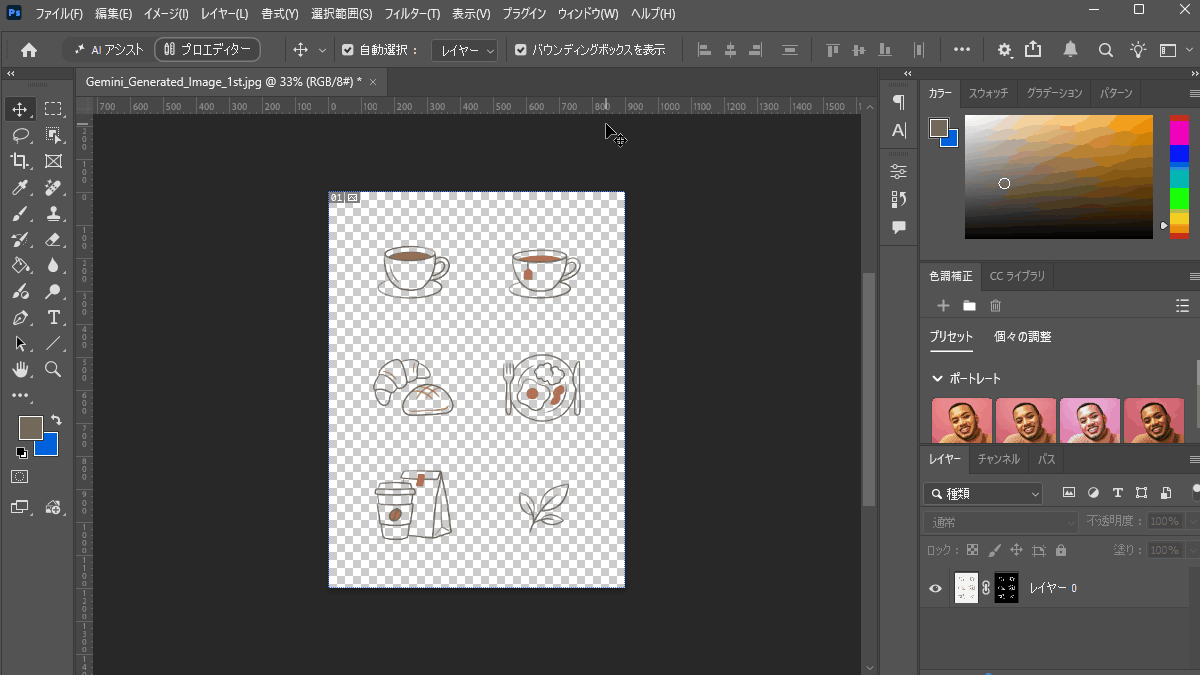This screenshot has width=1200, height=675.
Task: Toggle the layer mask link for レイヤー 0
Action: [x=986, y=588]
